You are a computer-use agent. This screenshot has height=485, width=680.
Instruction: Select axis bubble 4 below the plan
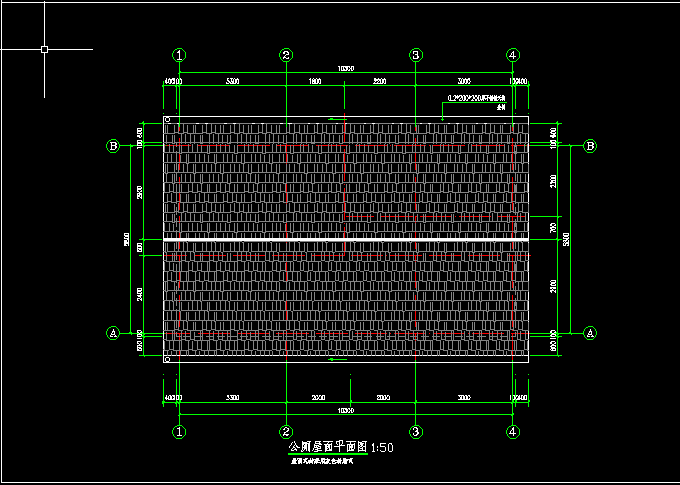click(513, 432)
